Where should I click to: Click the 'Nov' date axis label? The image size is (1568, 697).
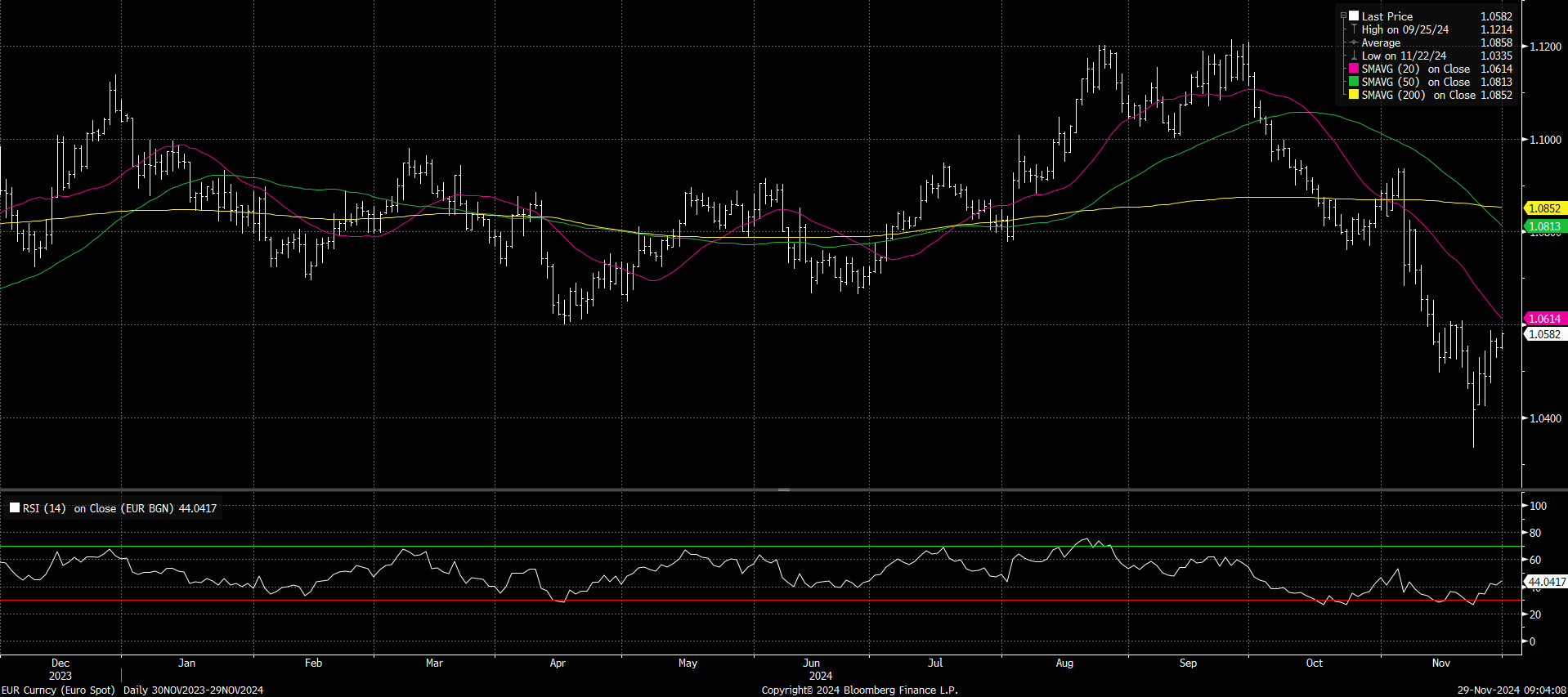(x=1440, y=663)
